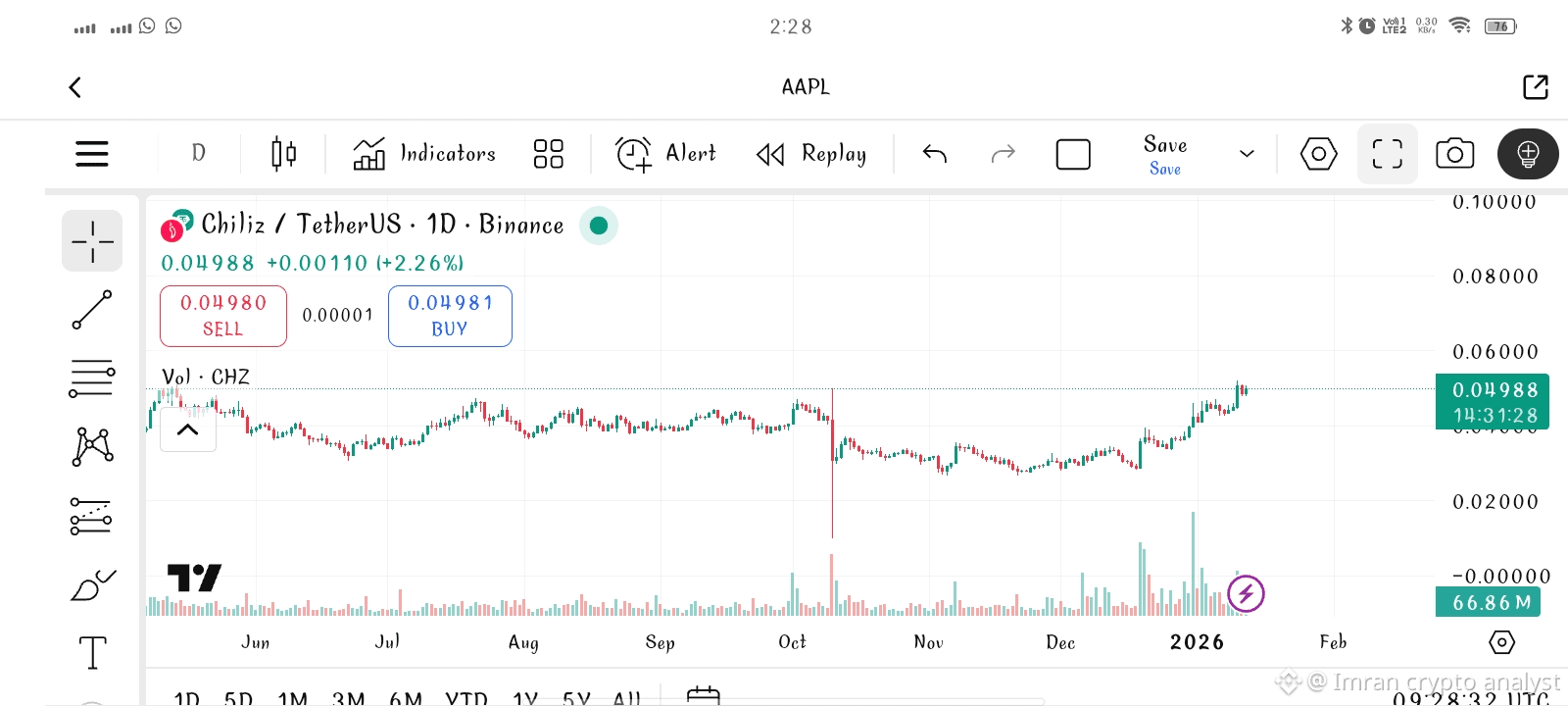
Task: Expand the Save dropdown arrow
Action: pyautogui.click(x=1247, y=154)
